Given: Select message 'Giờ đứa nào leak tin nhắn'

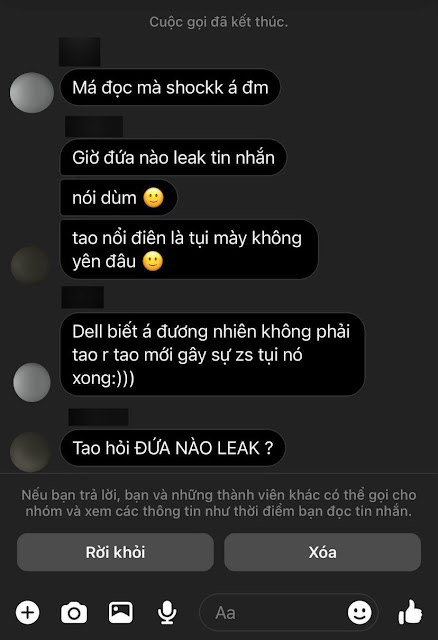Looking at the screenshot, I should coord(173,158).
